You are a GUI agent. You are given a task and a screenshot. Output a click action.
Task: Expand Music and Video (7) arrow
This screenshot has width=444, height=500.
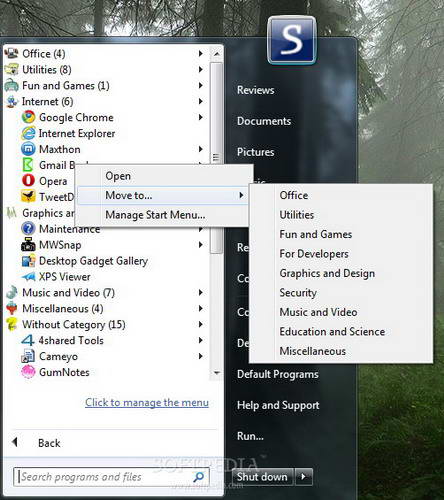pyautogui.click(x=201, y=292)
